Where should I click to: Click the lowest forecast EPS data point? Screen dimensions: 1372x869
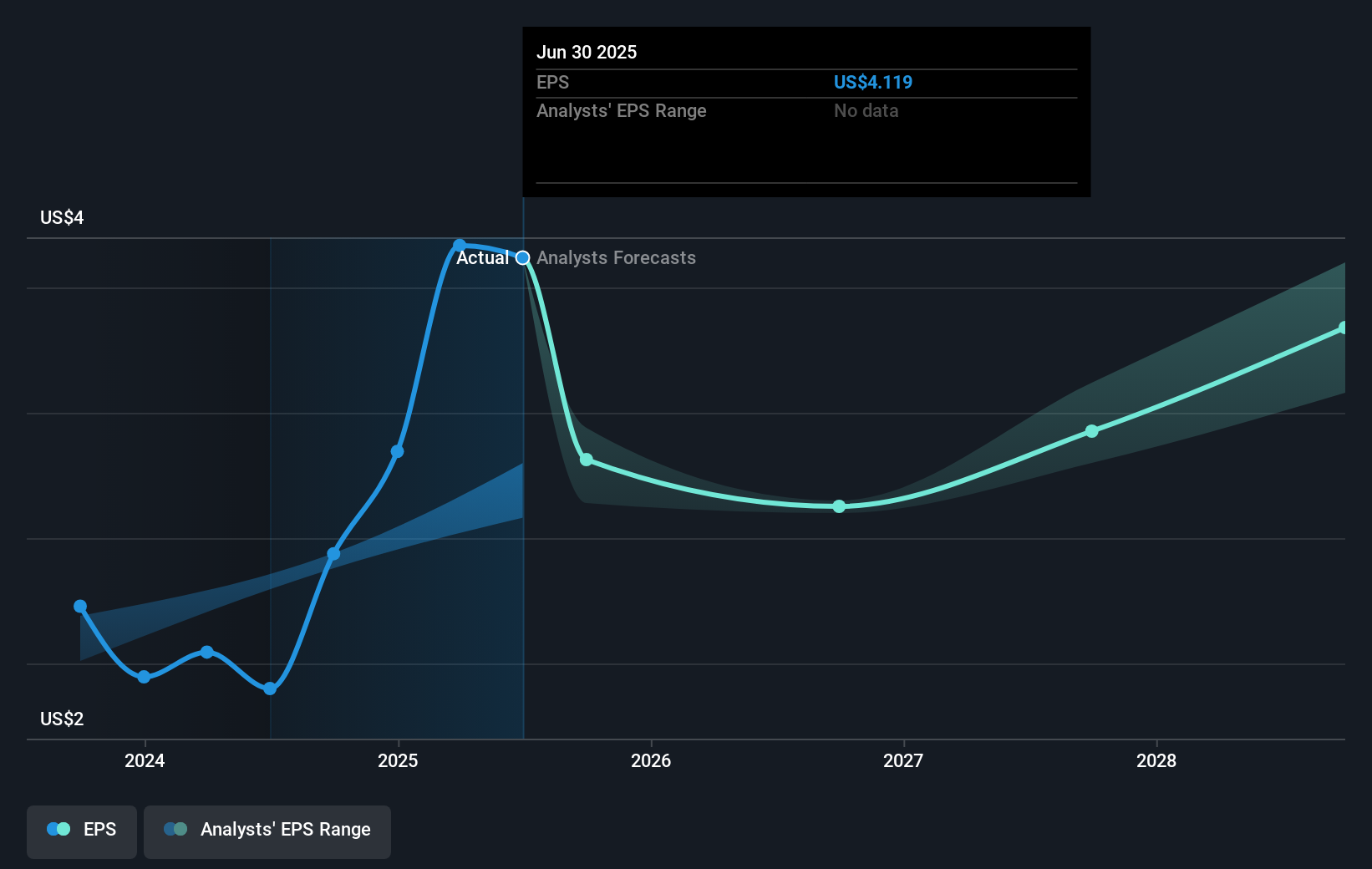(x=839, y=506)
